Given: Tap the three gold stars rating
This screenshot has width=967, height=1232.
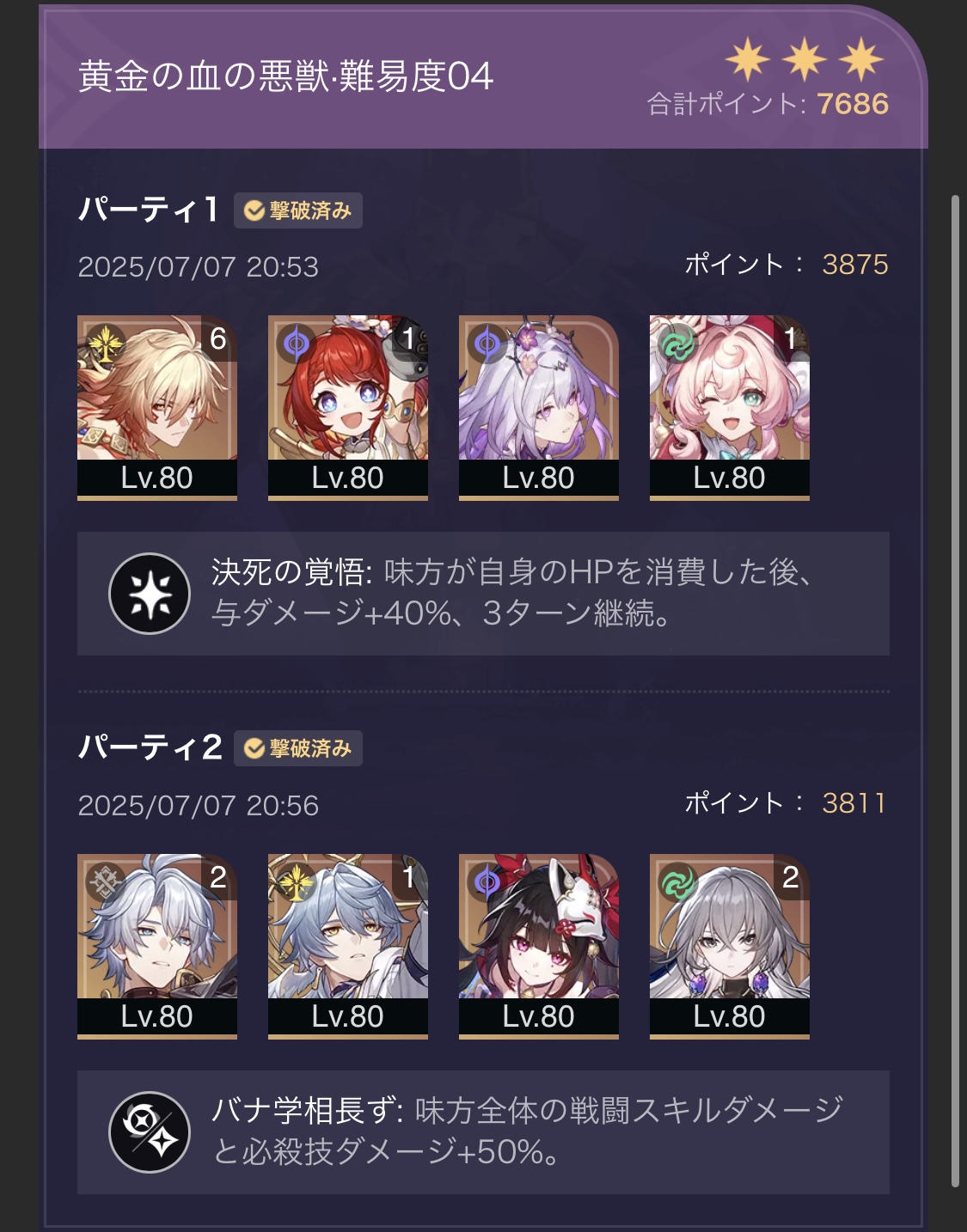Looking at the screenshot, I should [x=805, y=59].
